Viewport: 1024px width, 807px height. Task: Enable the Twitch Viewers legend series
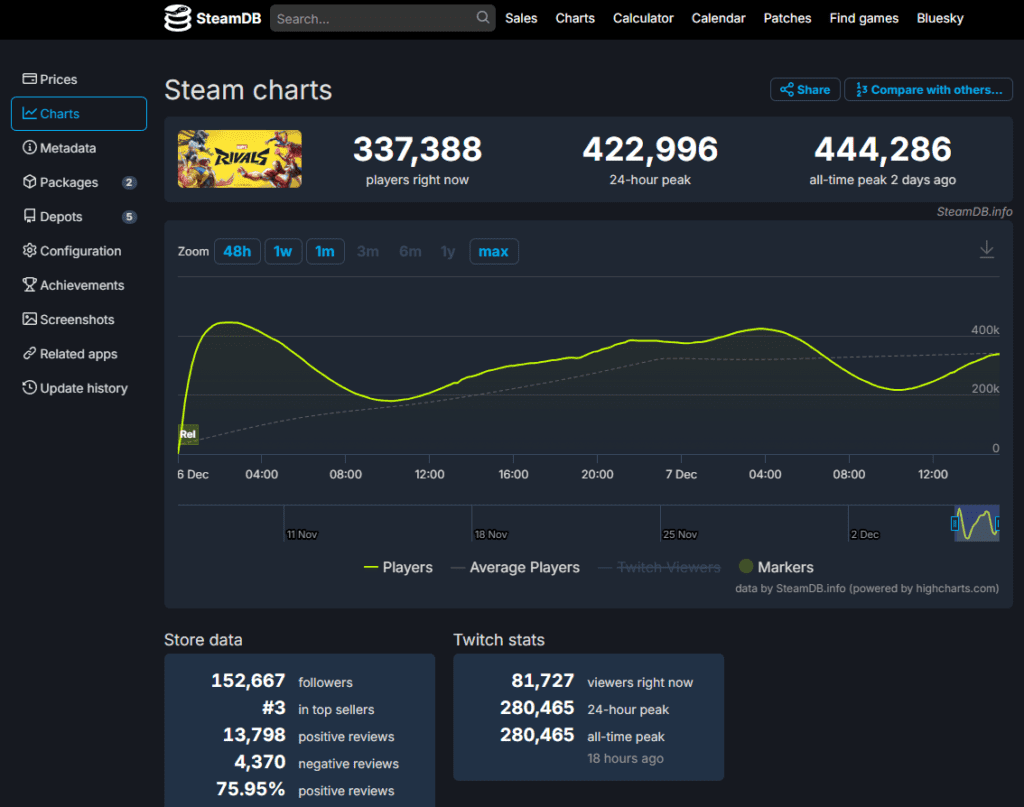point(660,567)
